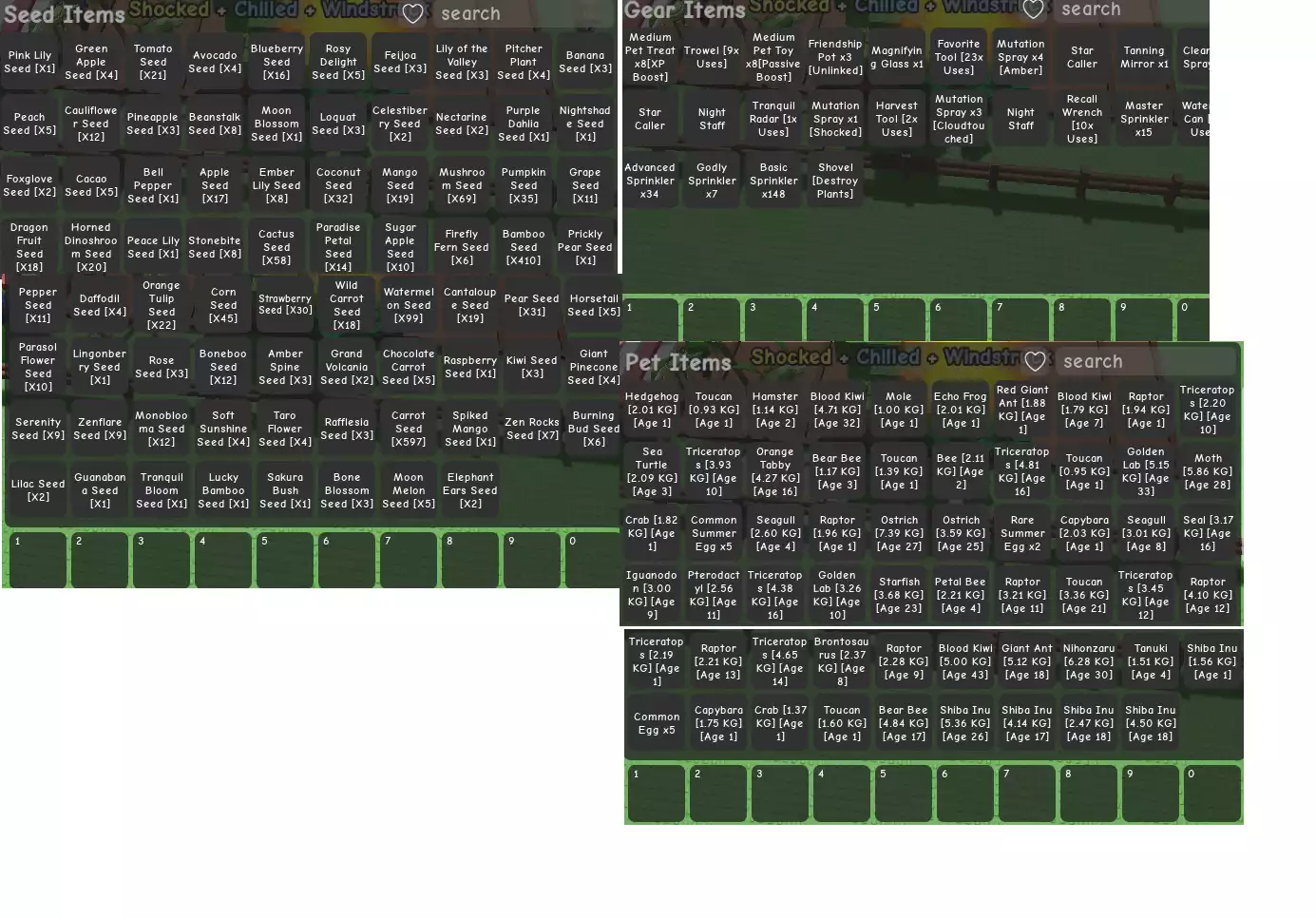The height and width of the screenshot is (918, 1316).
Task: Click the heart favorites icon in Seed Items
Action: (412, 13)
